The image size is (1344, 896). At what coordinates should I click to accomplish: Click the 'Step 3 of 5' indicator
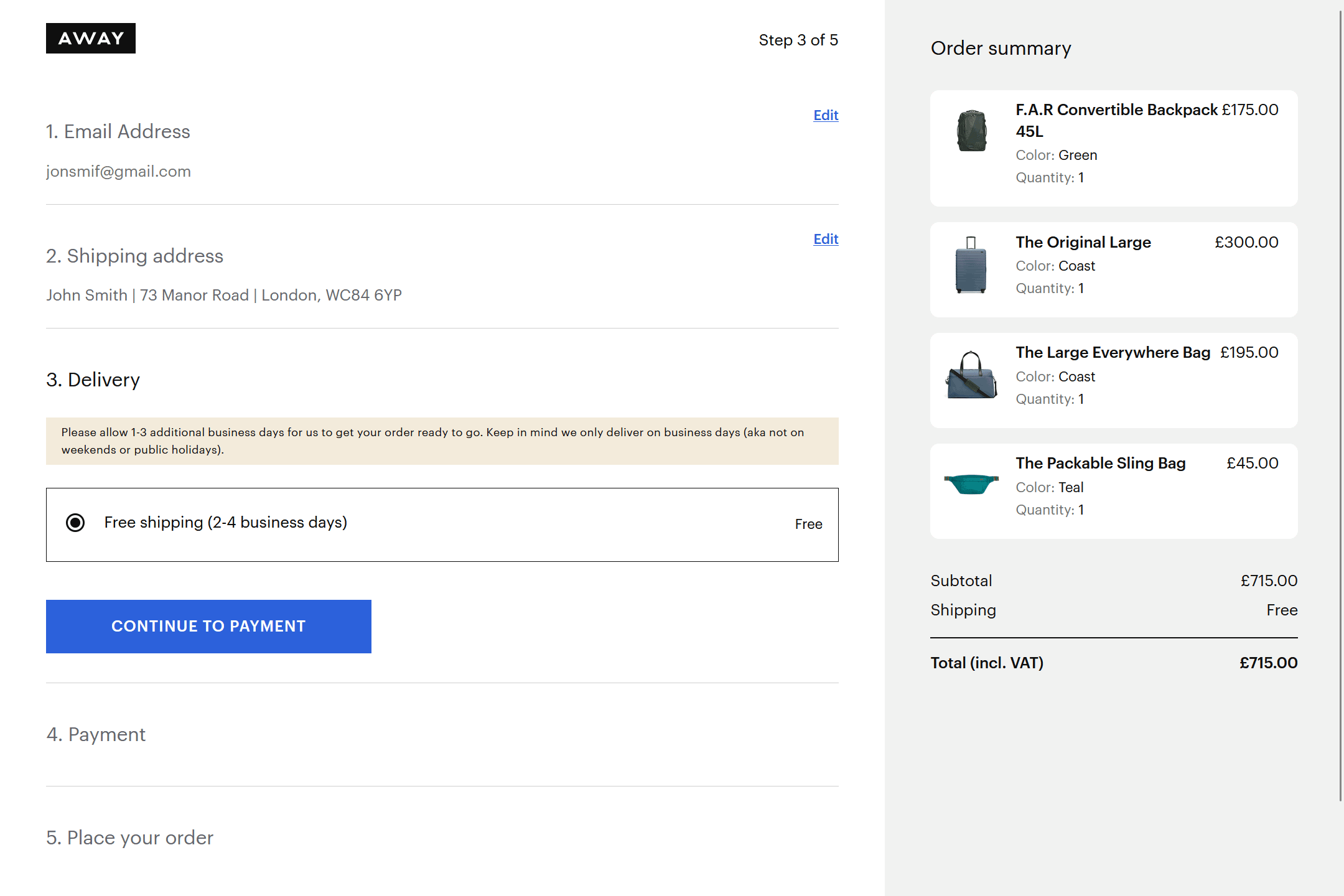click(798, 40)
